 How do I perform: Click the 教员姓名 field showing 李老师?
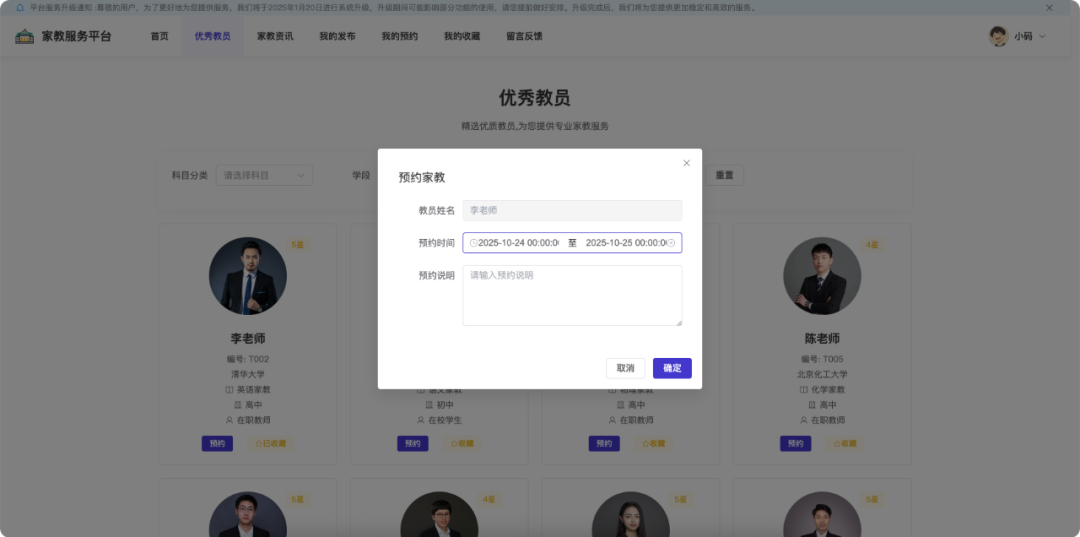pyautogui.click(x=572, y=211)
